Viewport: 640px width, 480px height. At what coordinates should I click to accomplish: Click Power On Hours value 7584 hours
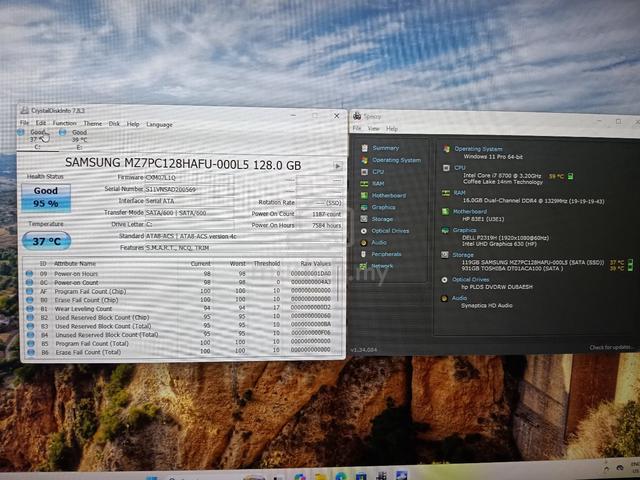click(319, 225)
